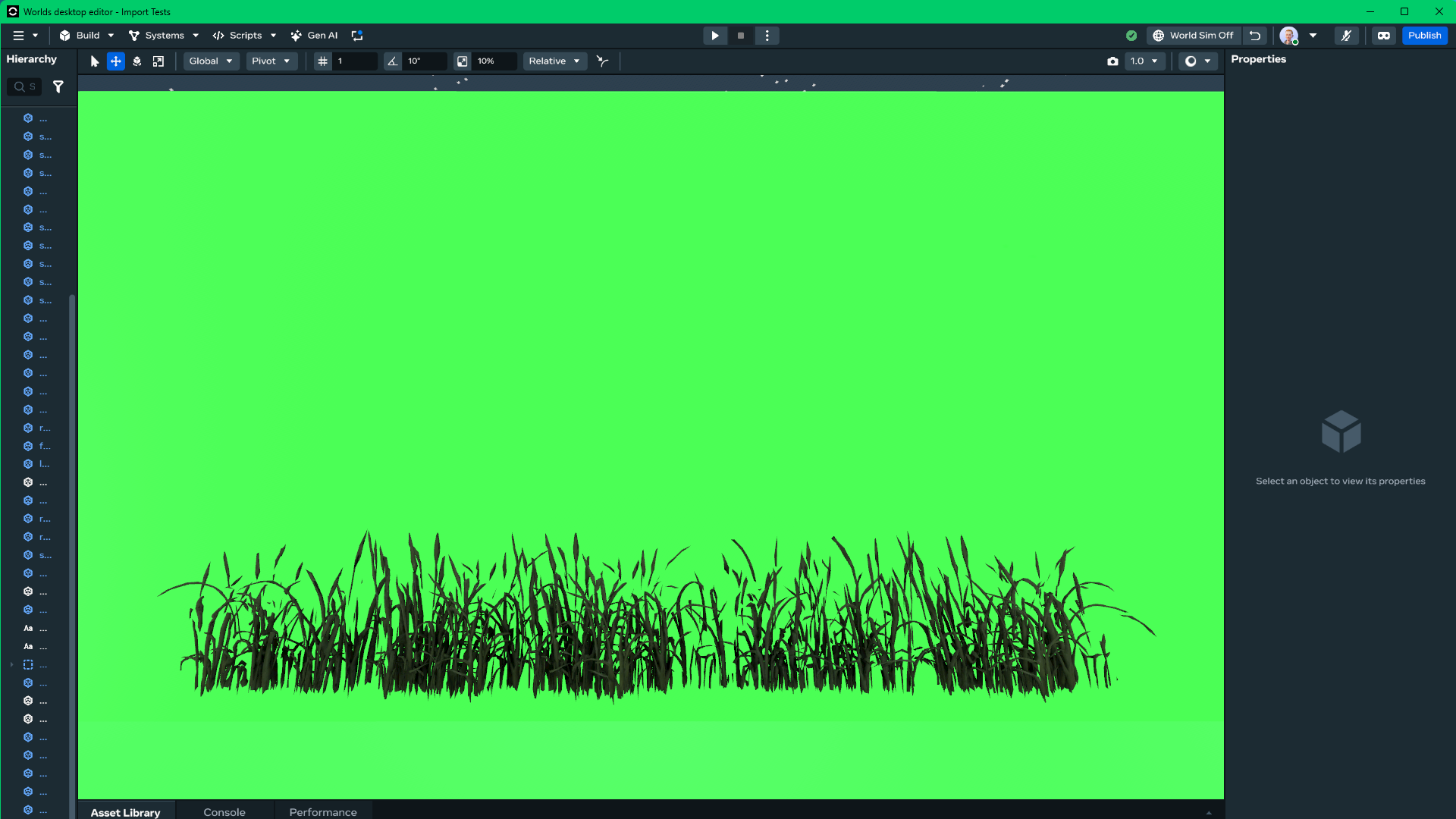Click the camera icon in viewport toolbar
The height and width of the screenshot is (819, 1456).
tap(1112, 61)
